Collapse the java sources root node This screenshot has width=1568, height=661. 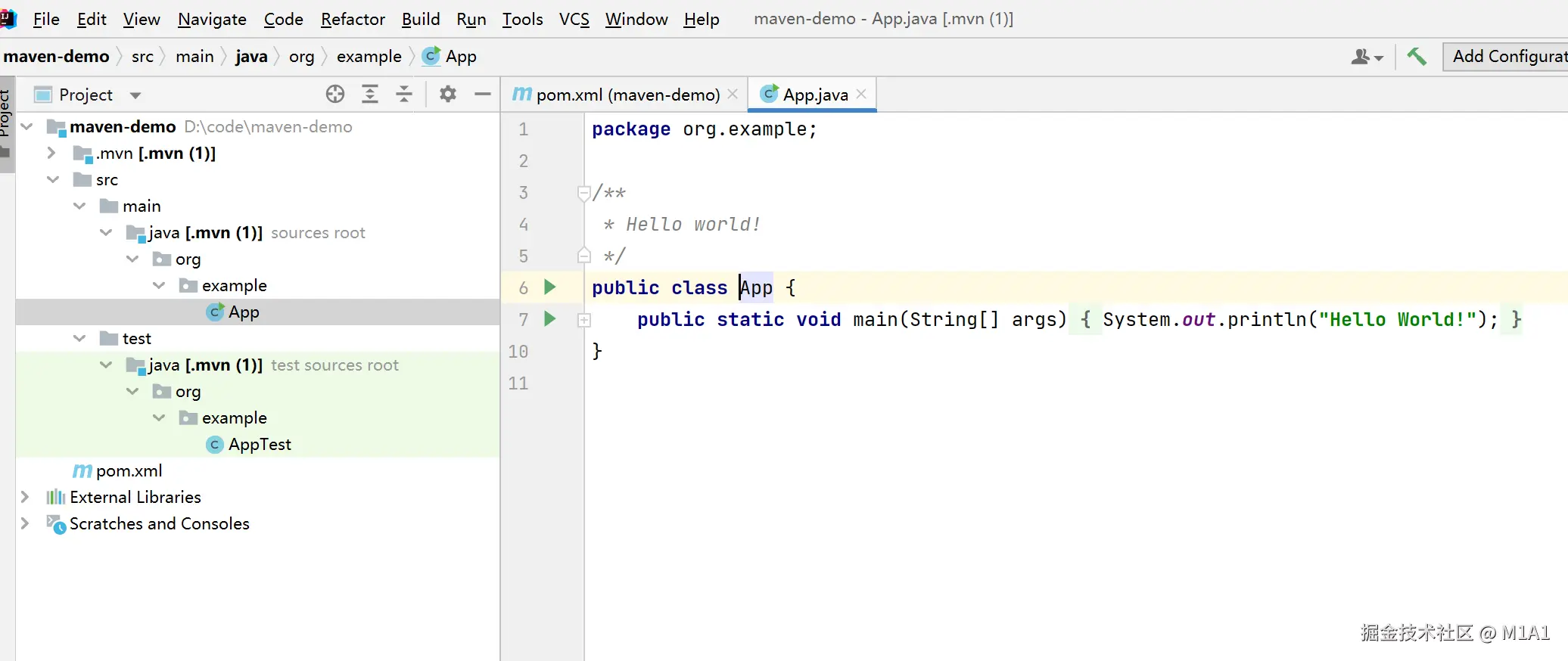click(x=106, y=232)
